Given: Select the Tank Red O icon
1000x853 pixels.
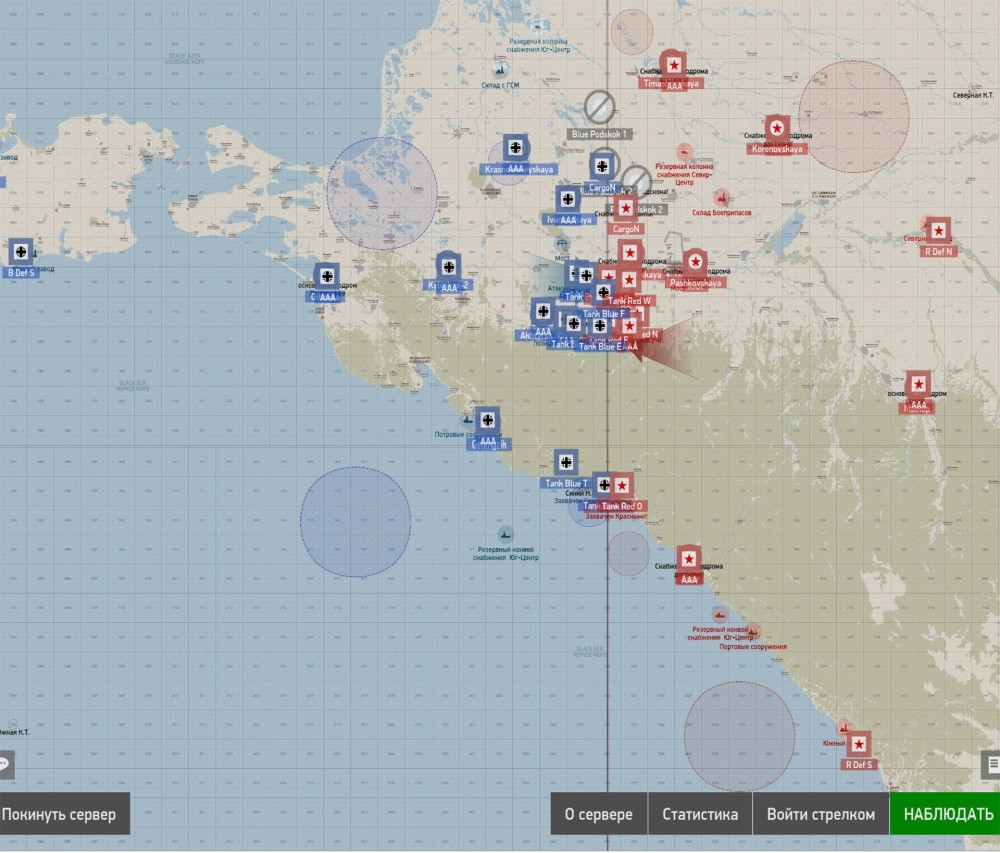Looking at the screenshot, I should (621, 486).
